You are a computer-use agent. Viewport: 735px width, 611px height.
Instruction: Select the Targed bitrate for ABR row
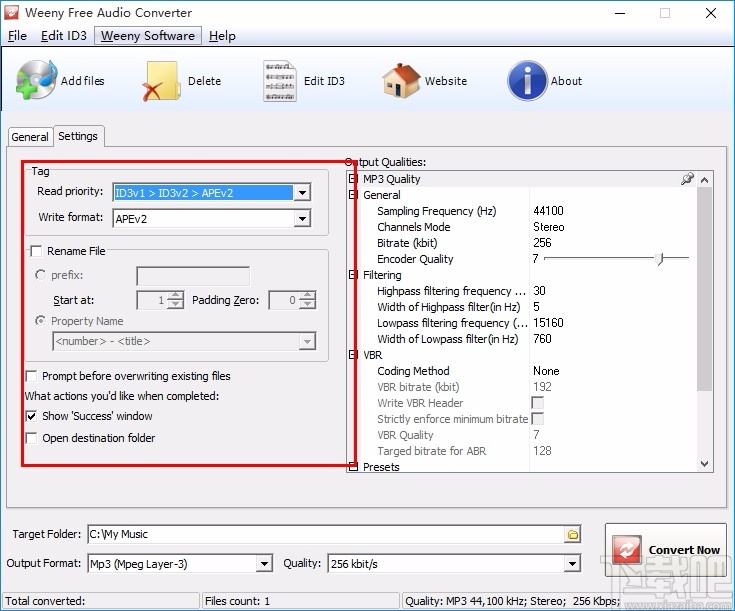pyautogui.click(x=520, y=451)
